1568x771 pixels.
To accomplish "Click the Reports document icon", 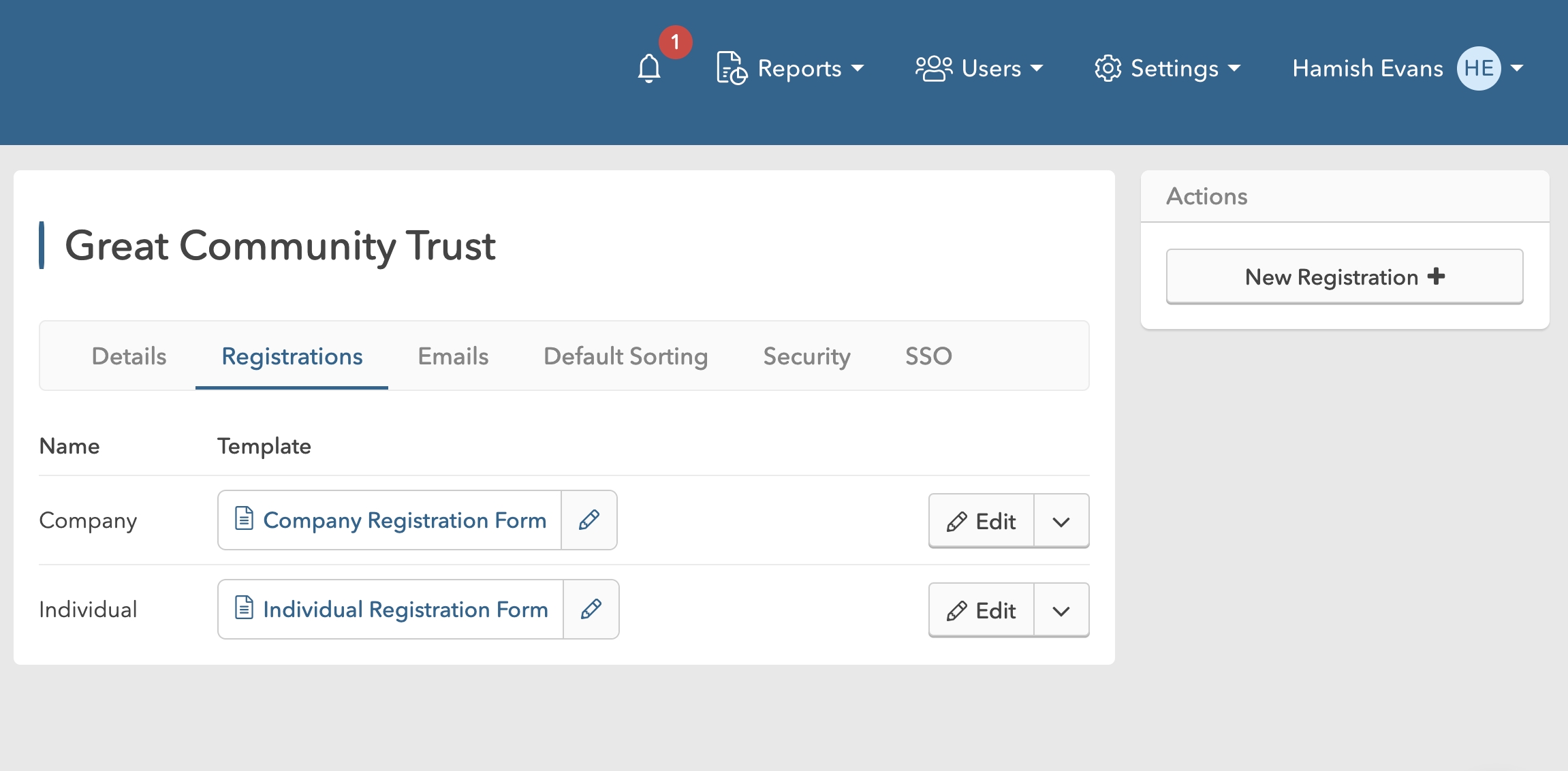I will (x=732, y=68).
